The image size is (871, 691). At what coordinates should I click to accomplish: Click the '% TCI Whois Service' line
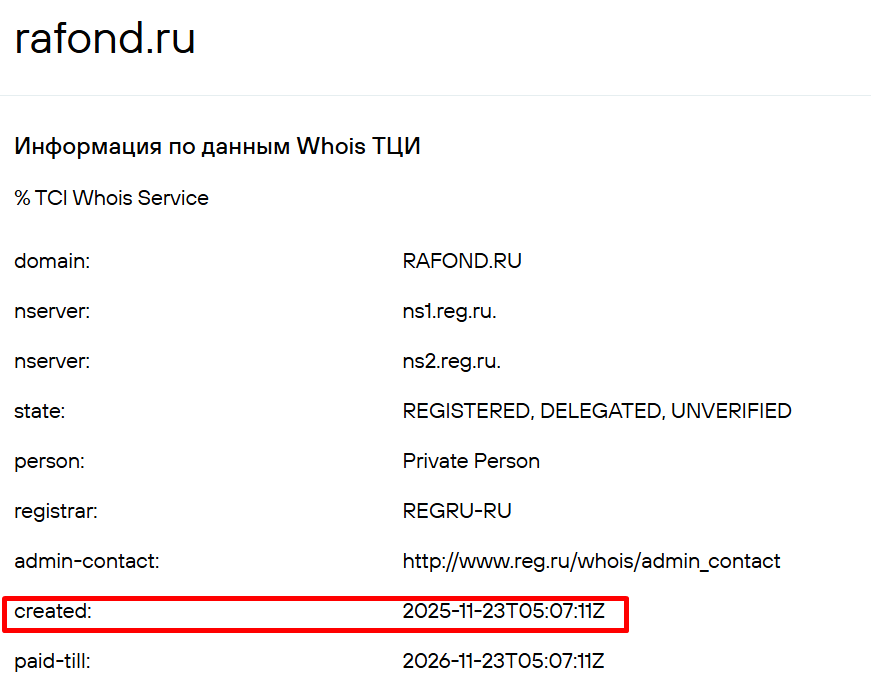click(x=111, y=198)
